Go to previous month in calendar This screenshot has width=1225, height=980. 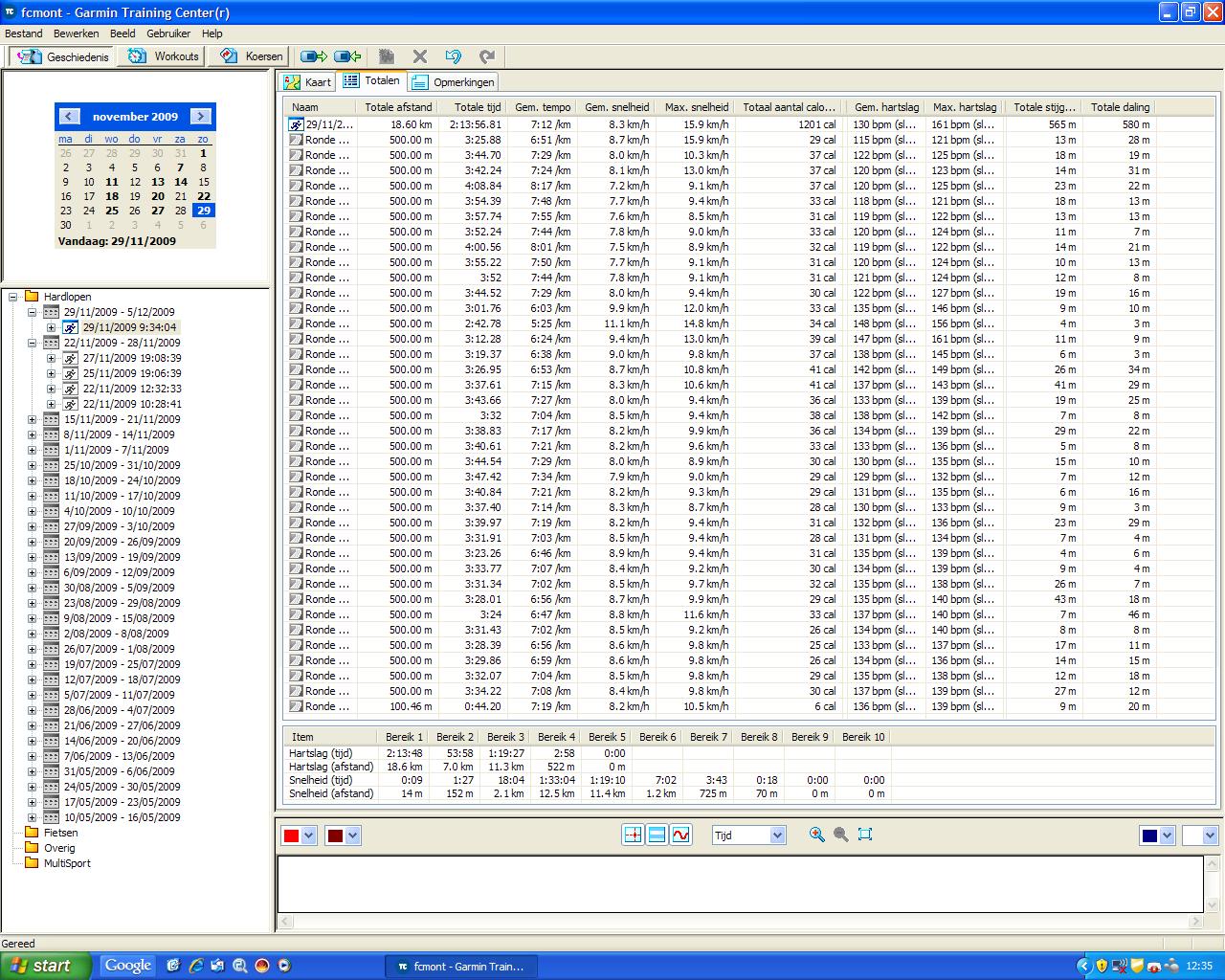pyautogui.click(x=68, y=116)
